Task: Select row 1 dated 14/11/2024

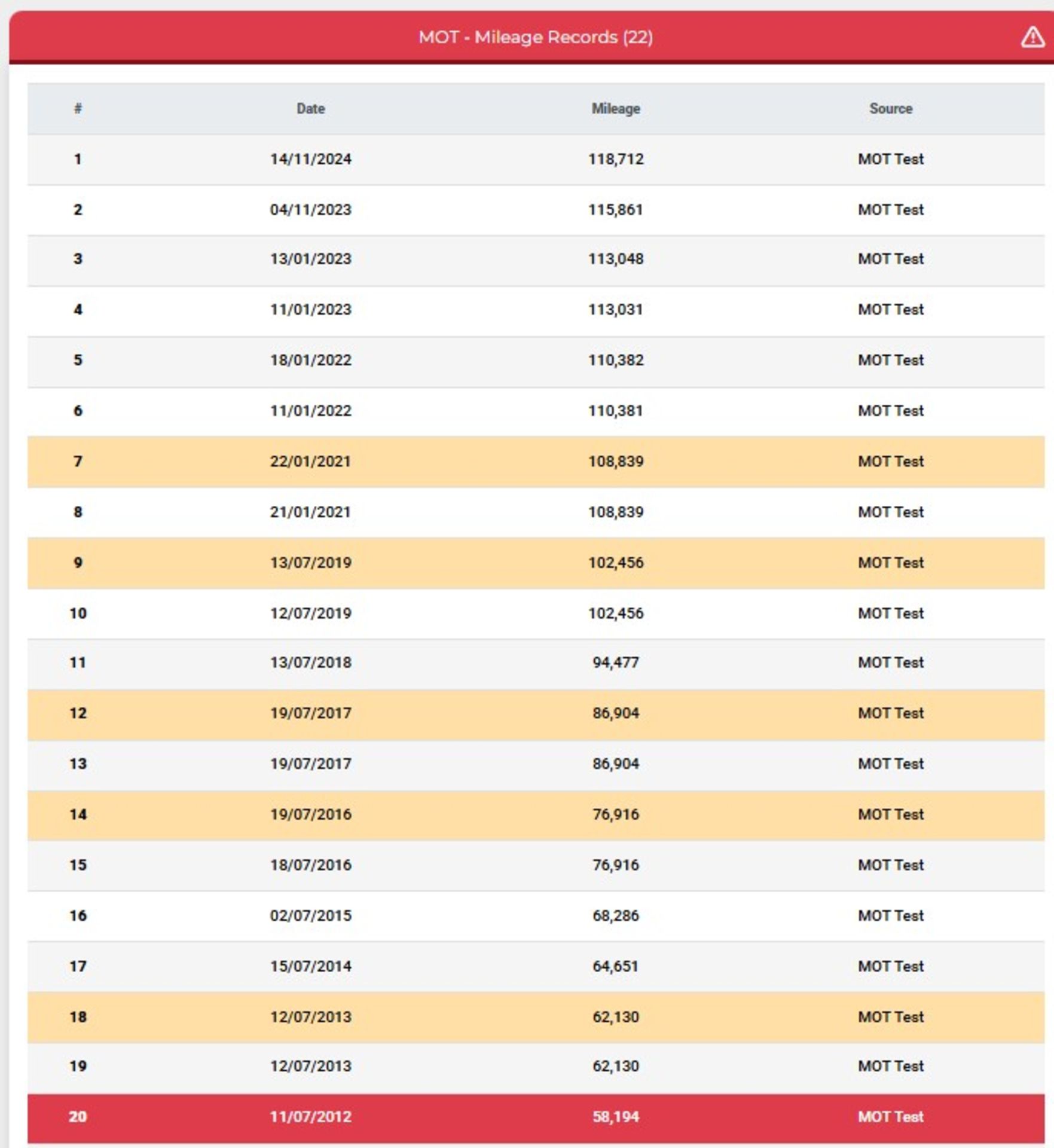Action: pos(536,160)
